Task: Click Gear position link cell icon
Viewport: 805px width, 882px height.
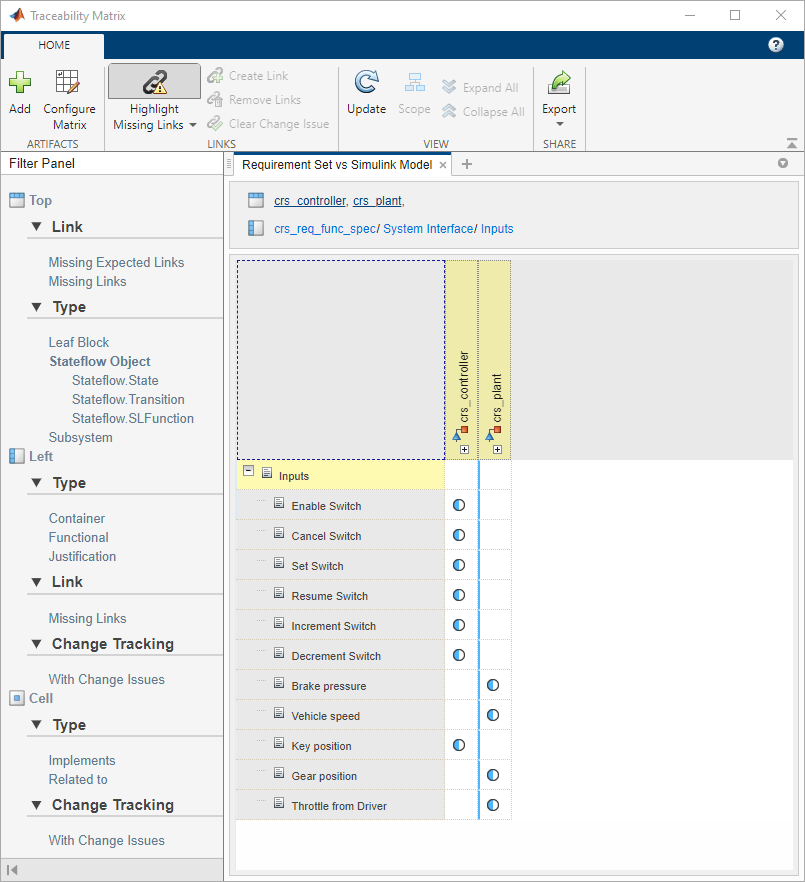Action: coord(493,775)
